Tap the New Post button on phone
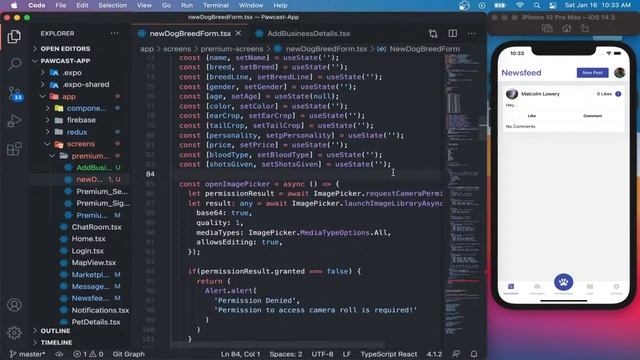The image size is (640, 360). [592, 73]
